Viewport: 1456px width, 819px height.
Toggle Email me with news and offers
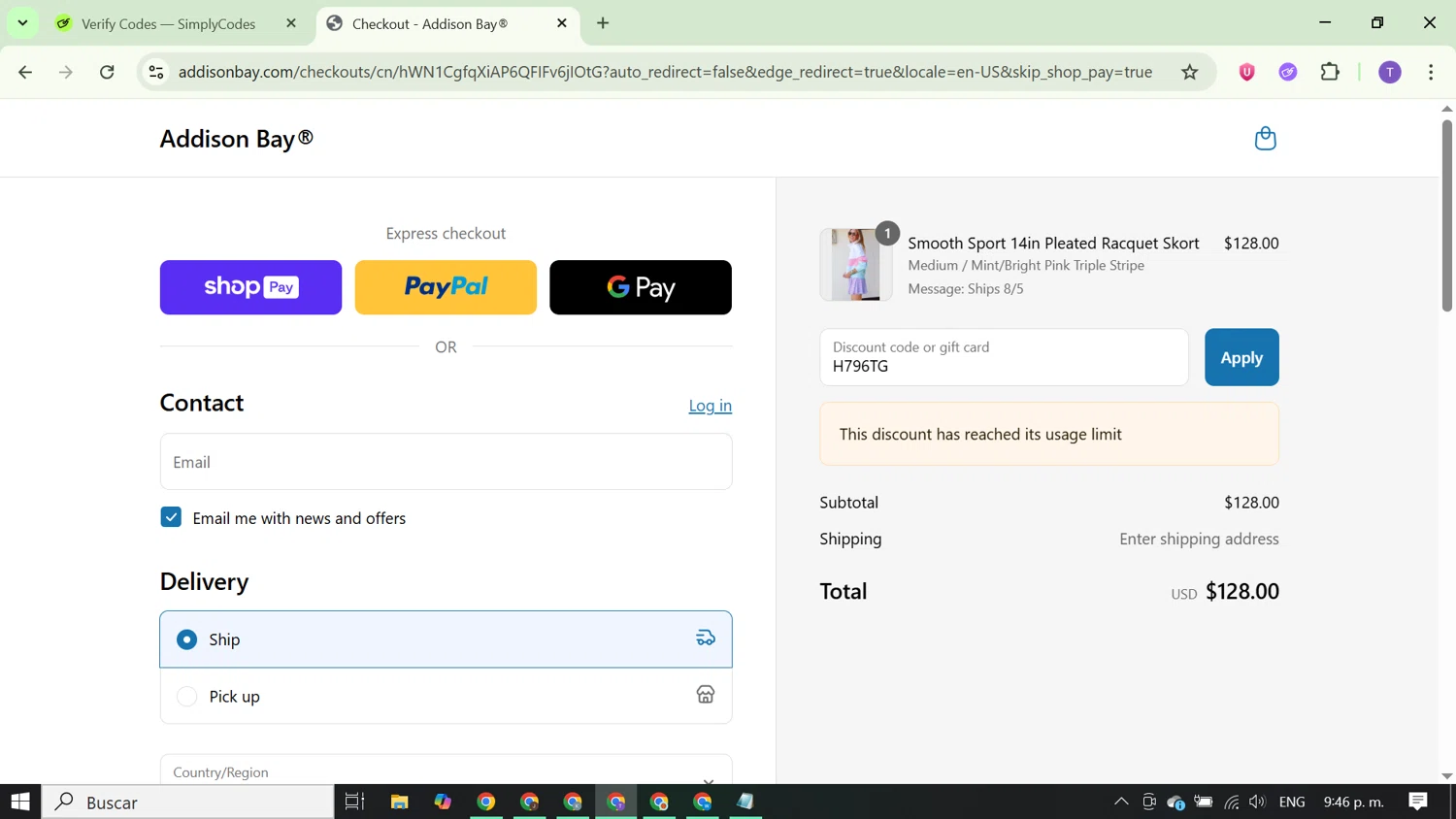(171, 517)
